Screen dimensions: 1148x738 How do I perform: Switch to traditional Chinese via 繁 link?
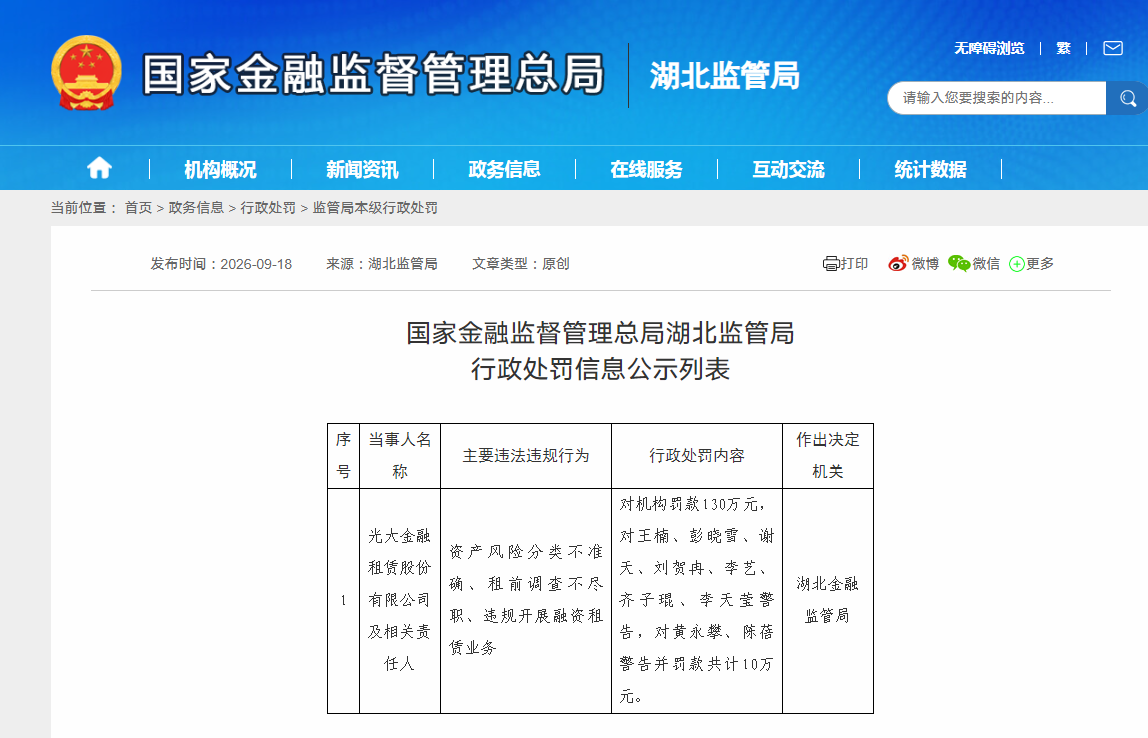click(1063, 48)
